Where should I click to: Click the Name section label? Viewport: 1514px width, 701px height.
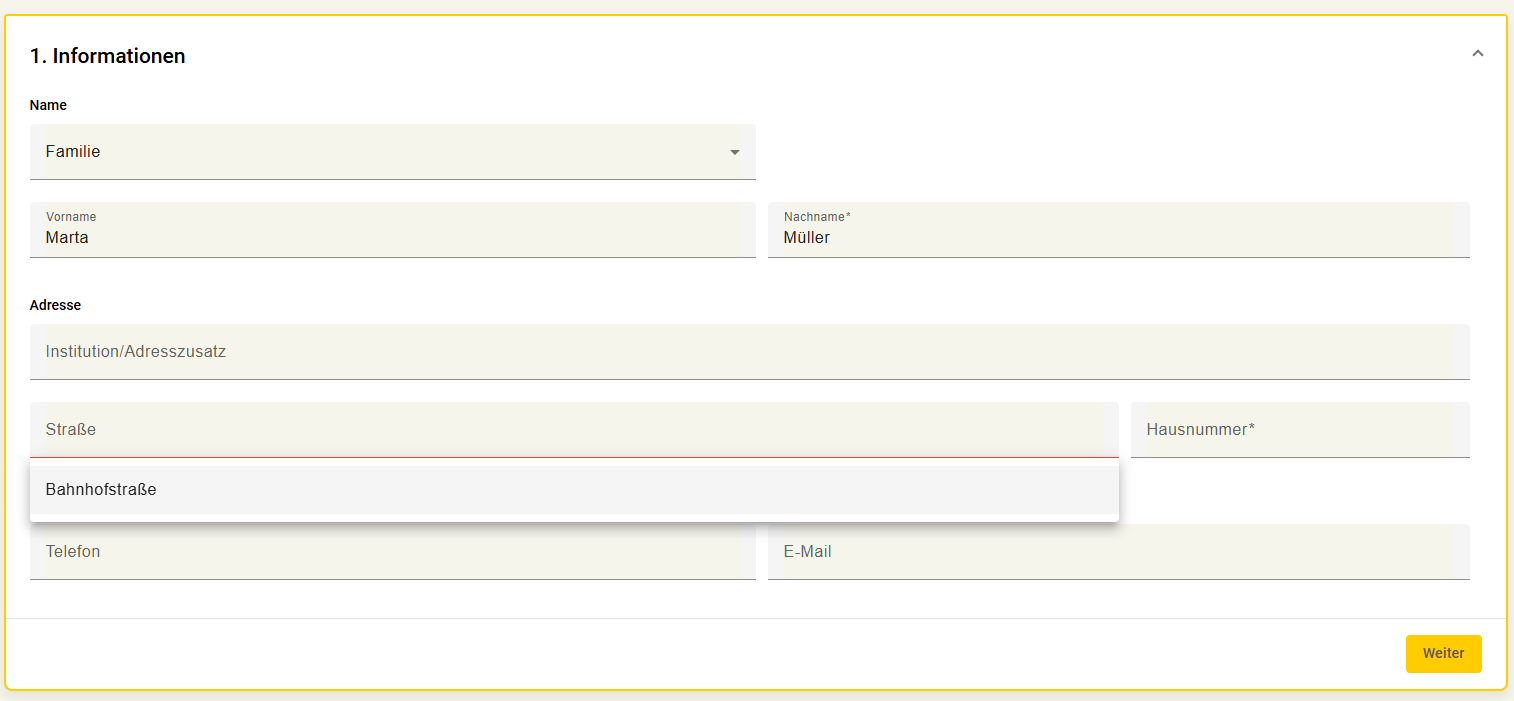pos(48,105)
